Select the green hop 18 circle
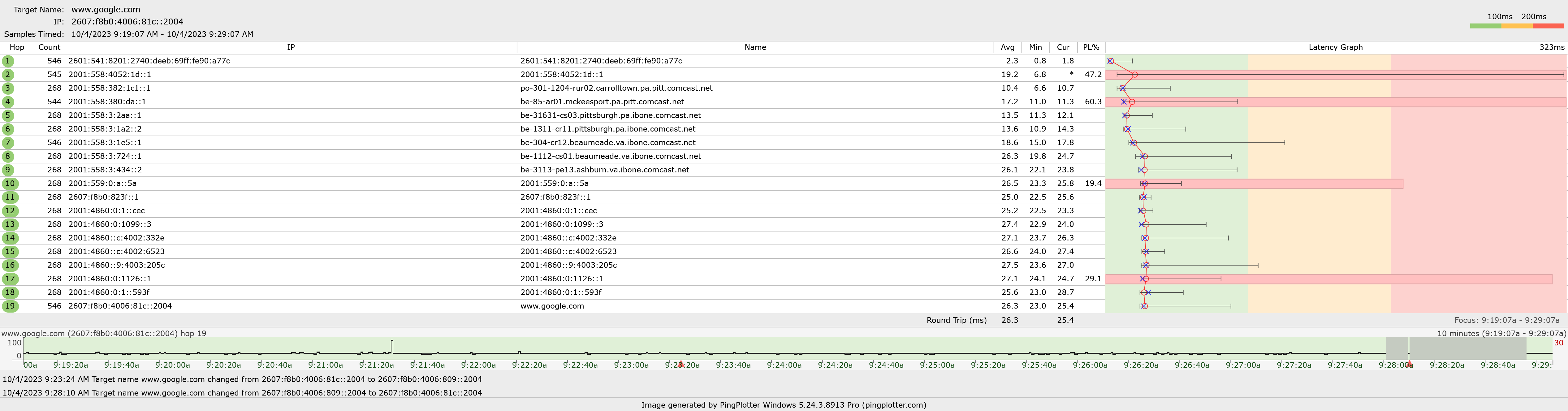1568x411 pixels. (x=10, y=292)
